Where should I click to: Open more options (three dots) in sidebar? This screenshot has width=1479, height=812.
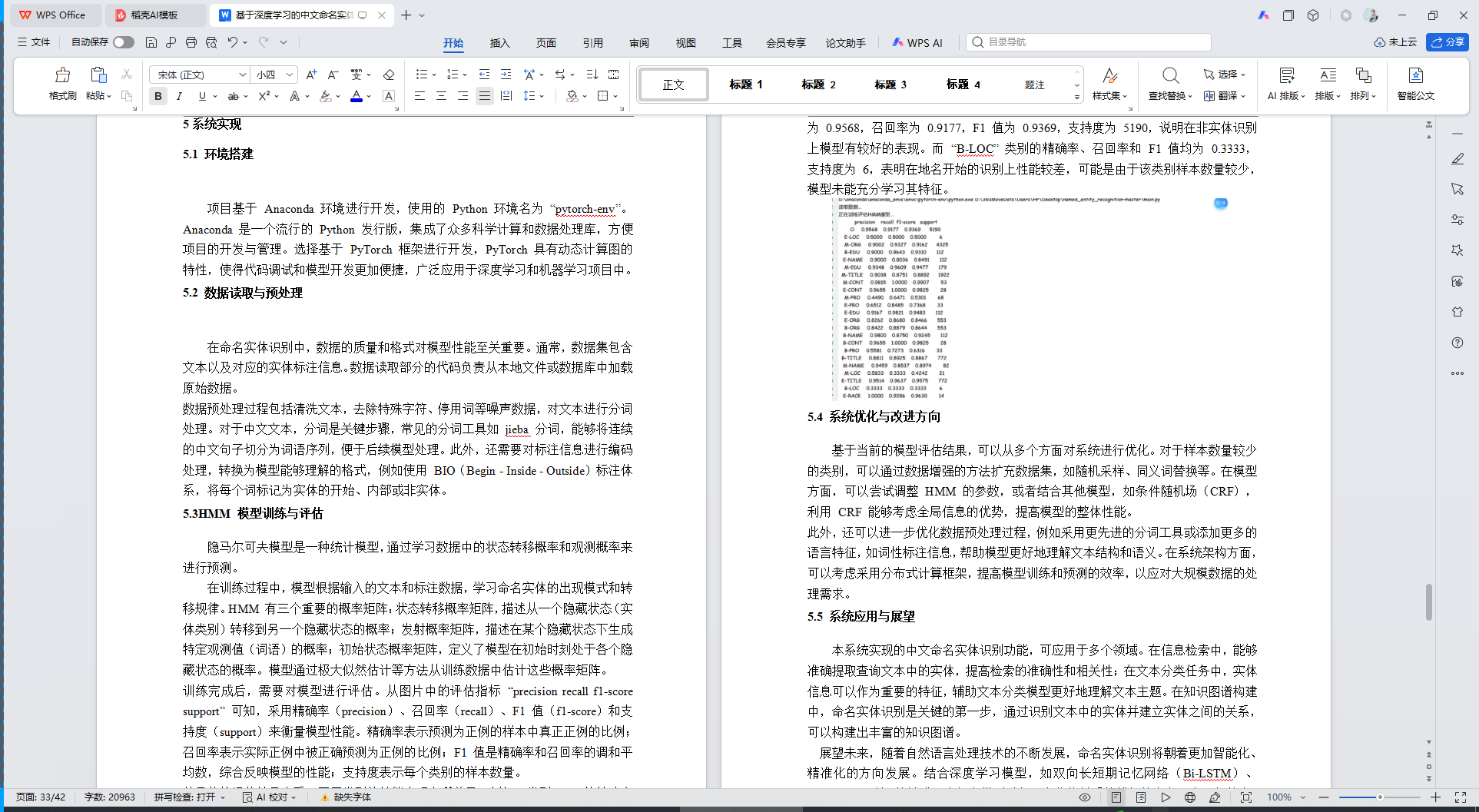coord(1457,373)
